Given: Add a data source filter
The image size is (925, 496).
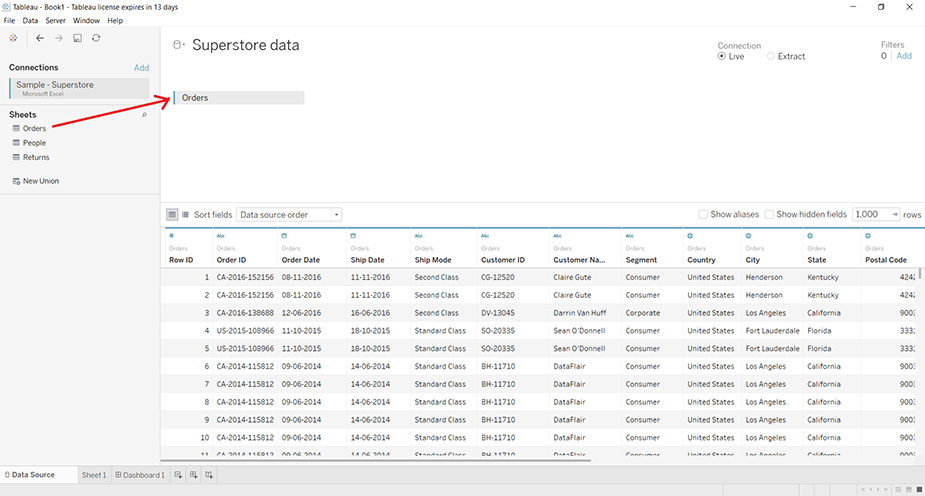Looking at the screenshot, I should click(904, 56).
